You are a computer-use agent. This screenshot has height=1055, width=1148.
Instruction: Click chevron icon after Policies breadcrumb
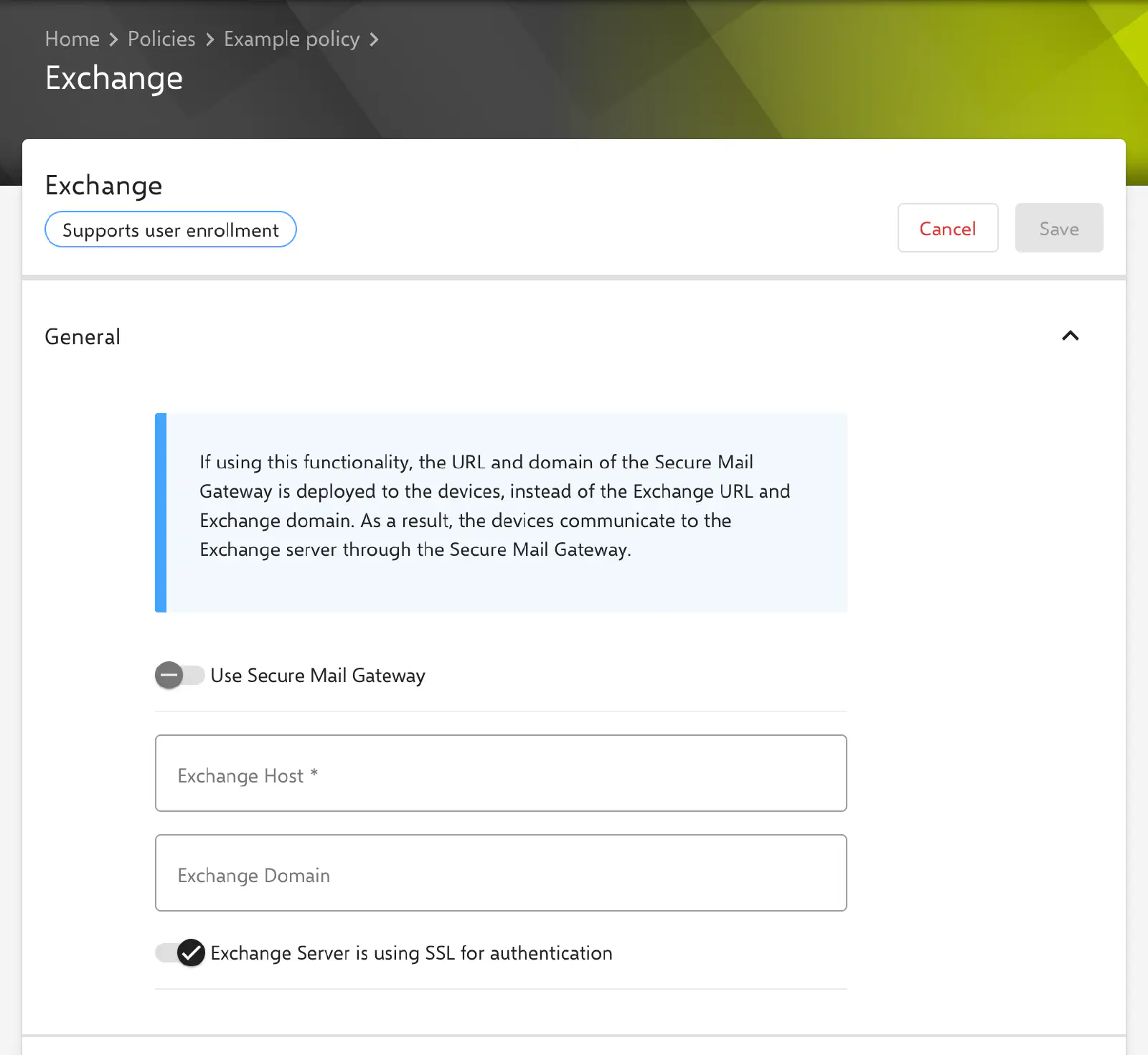coord(210,39)
